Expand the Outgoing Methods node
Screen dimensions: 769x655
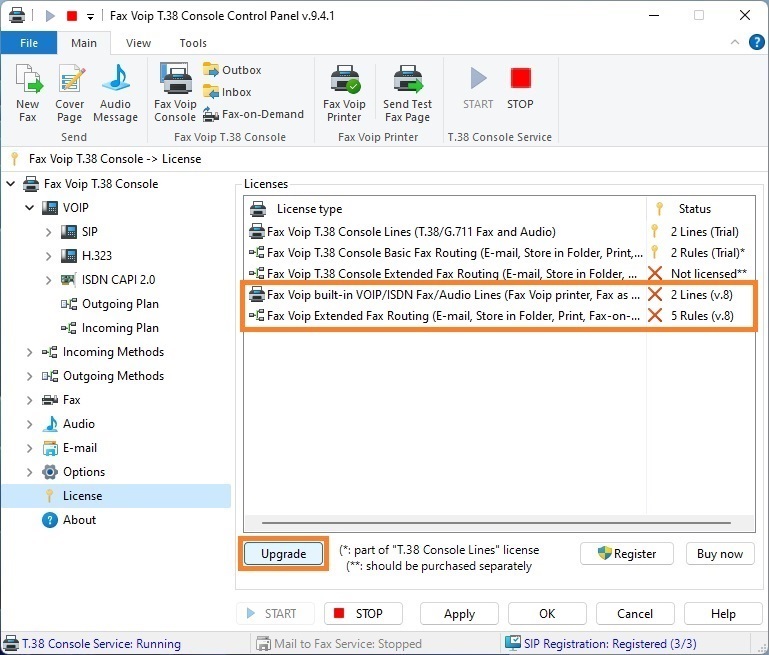pyautogui.click(x=29, y=376)
